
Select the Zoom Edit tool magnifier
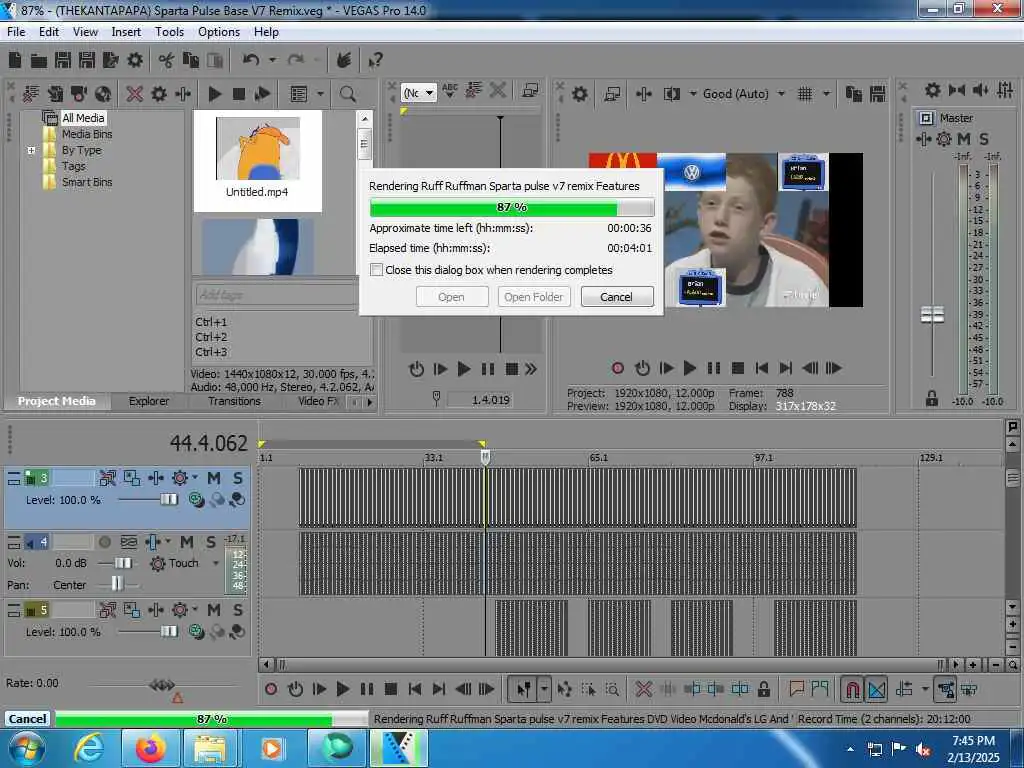pyautogui.click(x=612, y=689)
